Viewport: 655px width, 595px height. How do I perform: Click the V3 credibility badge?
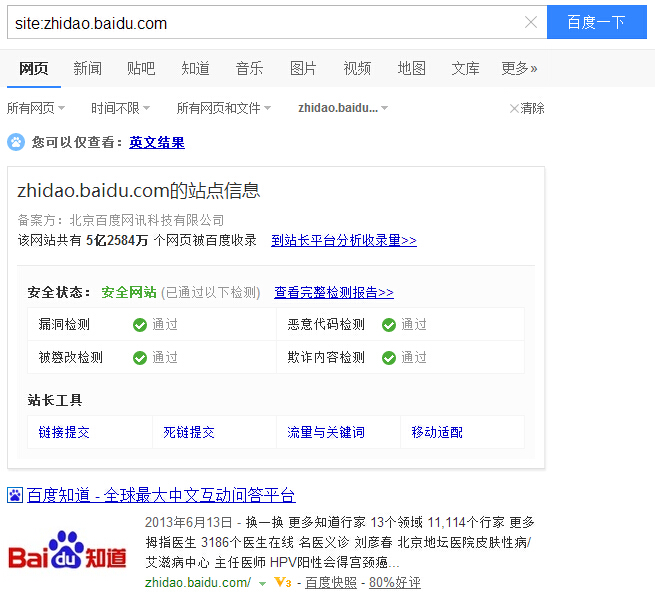[x=283, y=582]
